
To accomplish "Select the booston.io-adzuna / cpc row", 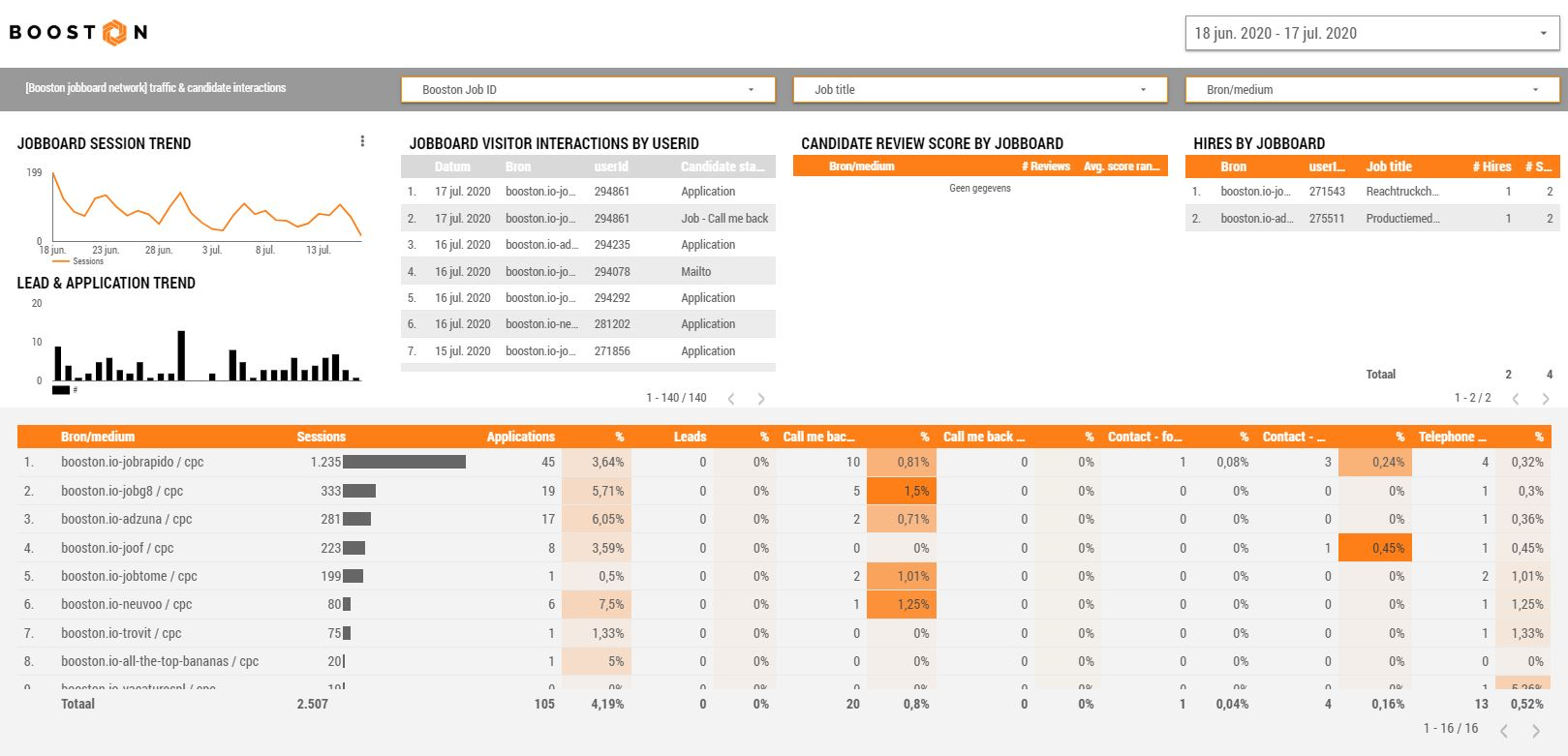I will click(x=784, y=519).
